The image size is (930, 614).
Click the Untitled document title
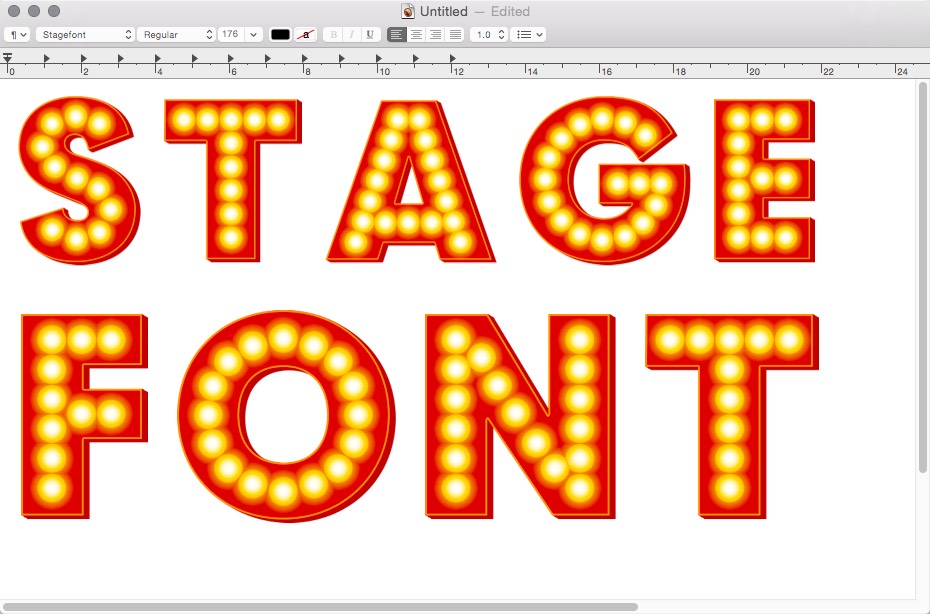(x=444, y=11)
